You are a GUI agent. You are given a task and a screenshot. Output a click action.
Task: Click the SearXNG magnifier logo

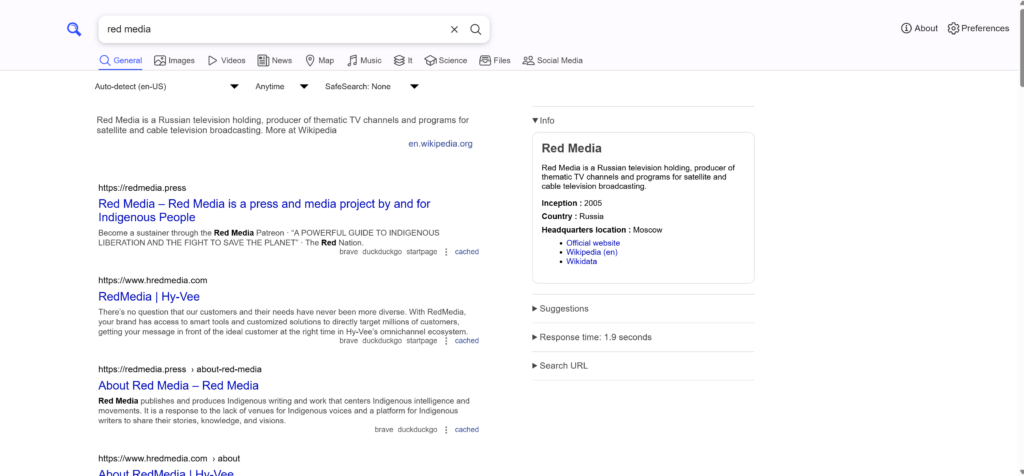click(x=74, y=29)
